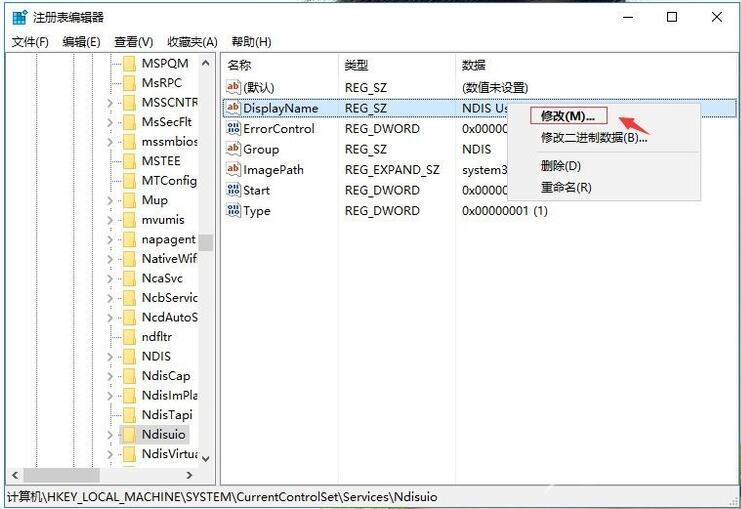Click the 名称 column header
The height and width of the screenshot is (509, 741).
coord(240,65)
